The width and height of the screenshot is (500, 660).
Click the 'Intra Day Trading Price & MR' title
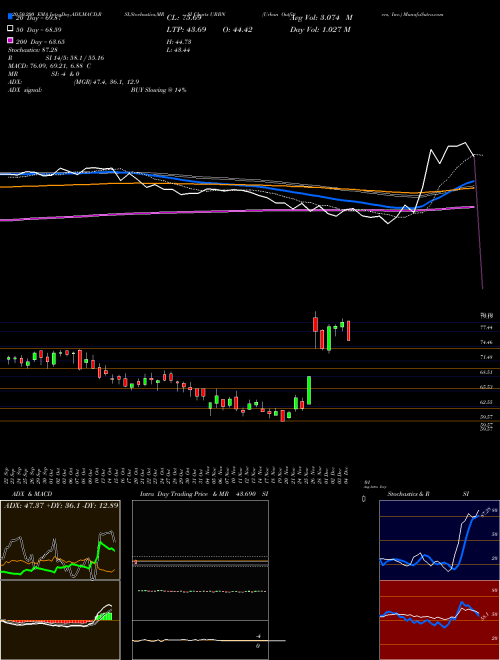click(184, 494)
